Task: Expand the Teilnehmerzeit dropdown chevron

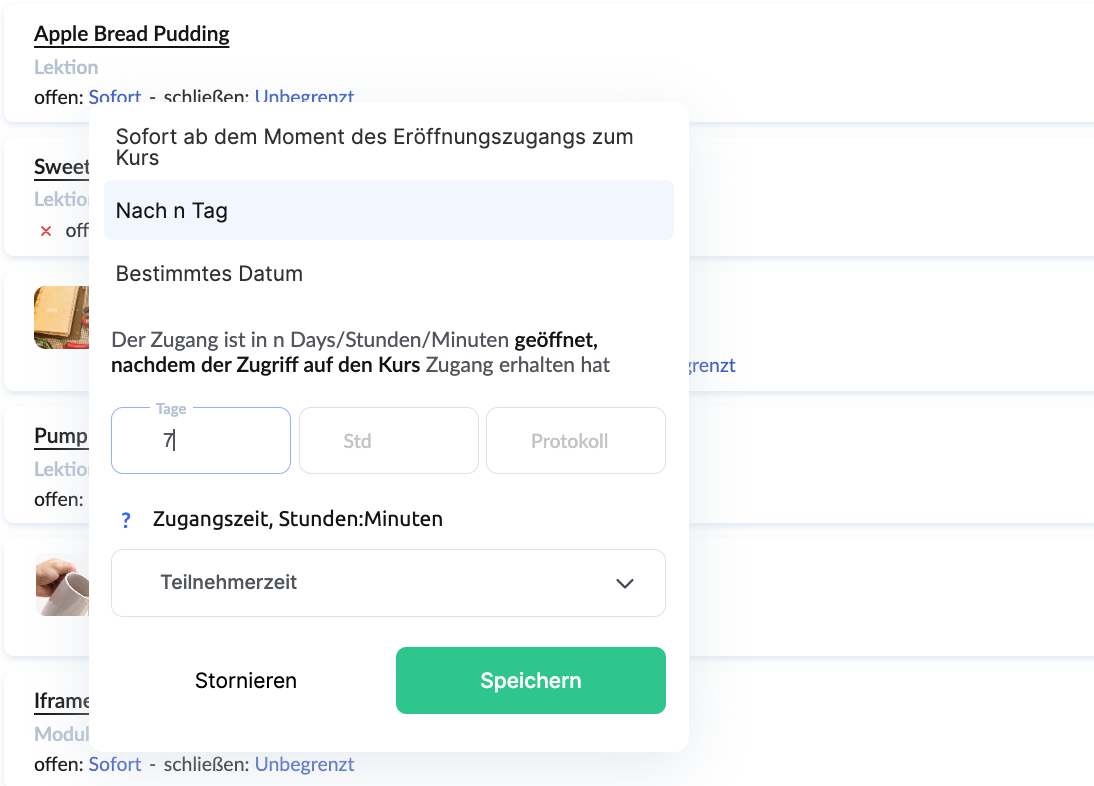Action: pyautogui.click(x=624, y=583)
